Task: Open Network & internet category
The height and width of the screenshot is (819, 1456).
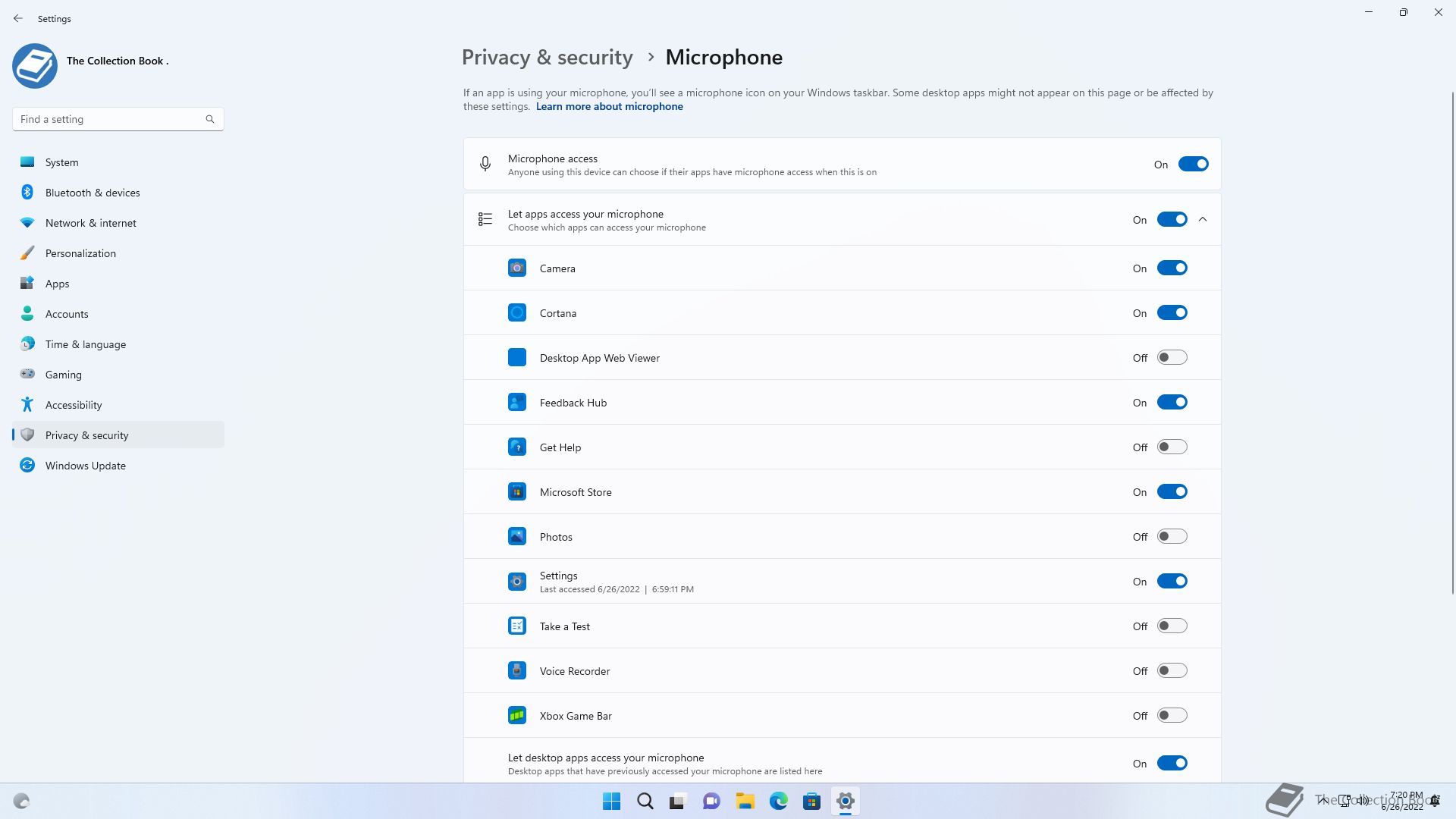Action: [x=118, y=223]
